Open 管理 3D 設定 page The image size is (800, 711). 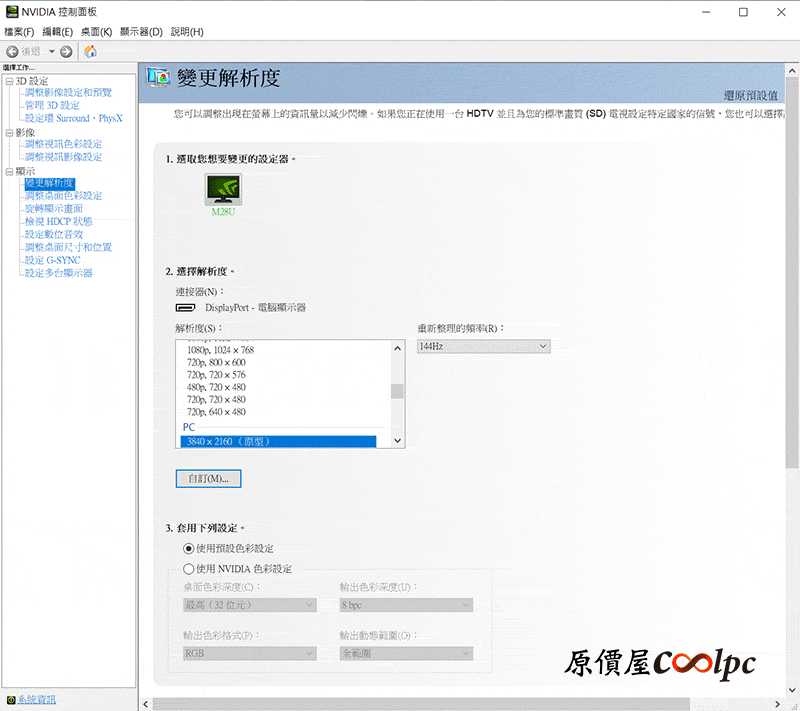tap(53, 105)
